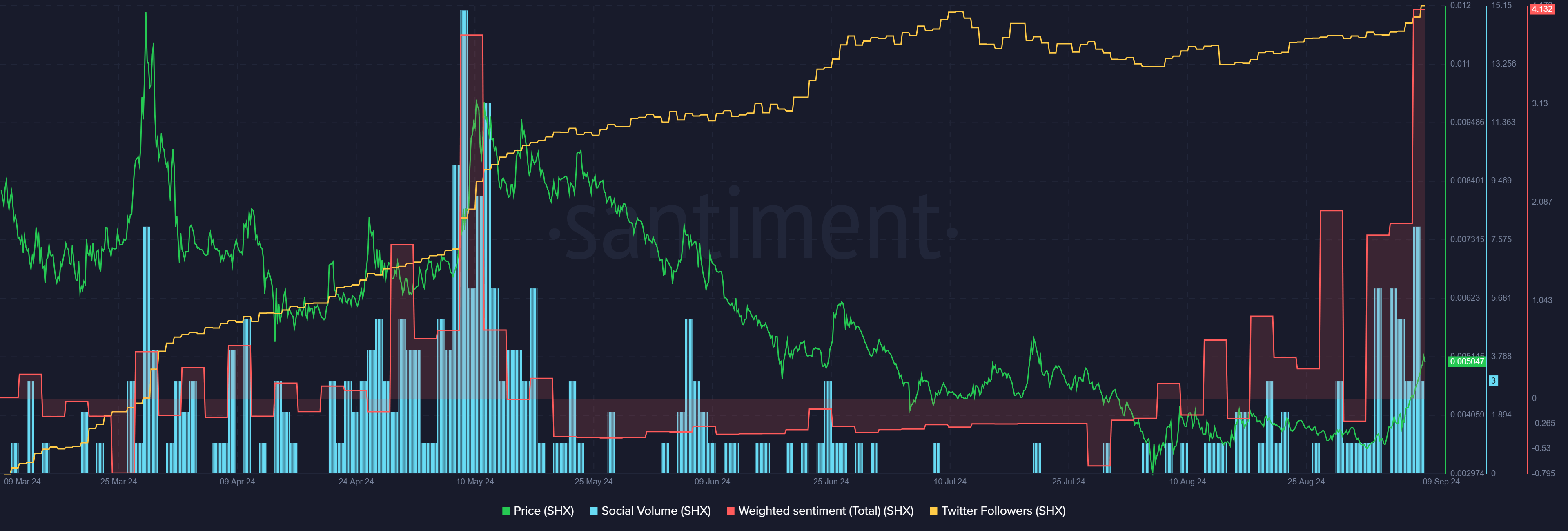This screenshot has width=1568, height=531.
Task: Toggle the Weighted sentiment (Total) (SHX) label
Action: (x=826, y=511)
